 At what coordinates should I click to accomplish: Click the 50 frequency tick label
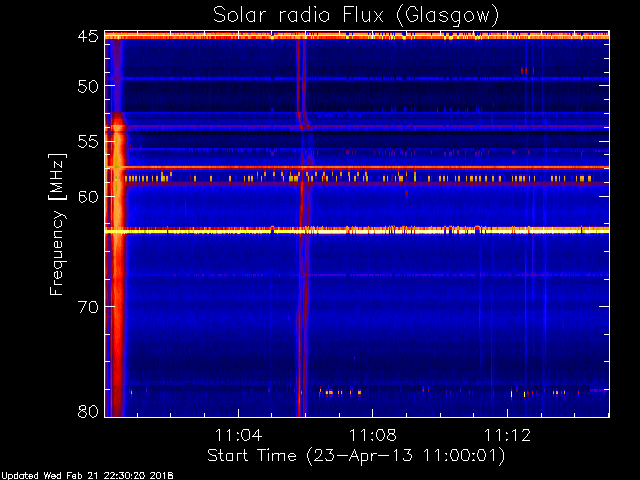[x=88, y=86]
